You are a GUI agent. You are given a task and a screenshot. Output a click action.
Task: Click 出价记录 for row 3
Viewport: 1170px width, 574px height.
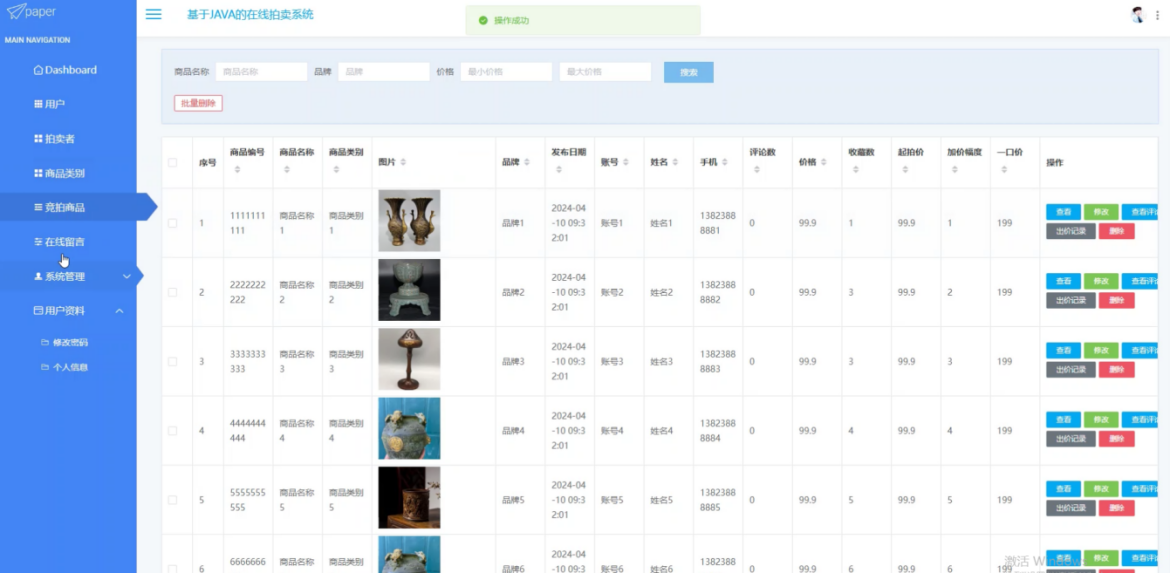(x=1071, y=369)
